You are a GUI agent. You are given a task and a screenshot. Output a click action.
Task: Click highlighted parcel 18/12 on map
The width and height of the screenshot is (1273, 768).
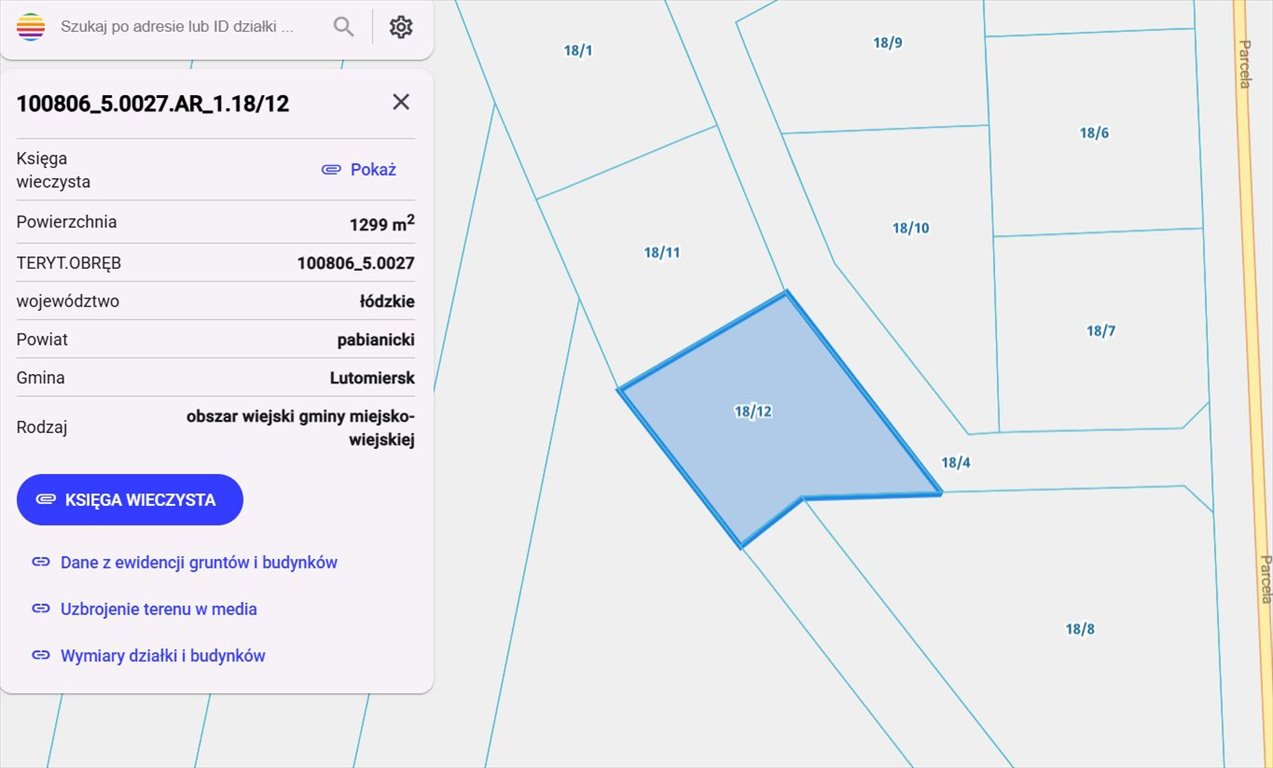(x=753, y=411)
